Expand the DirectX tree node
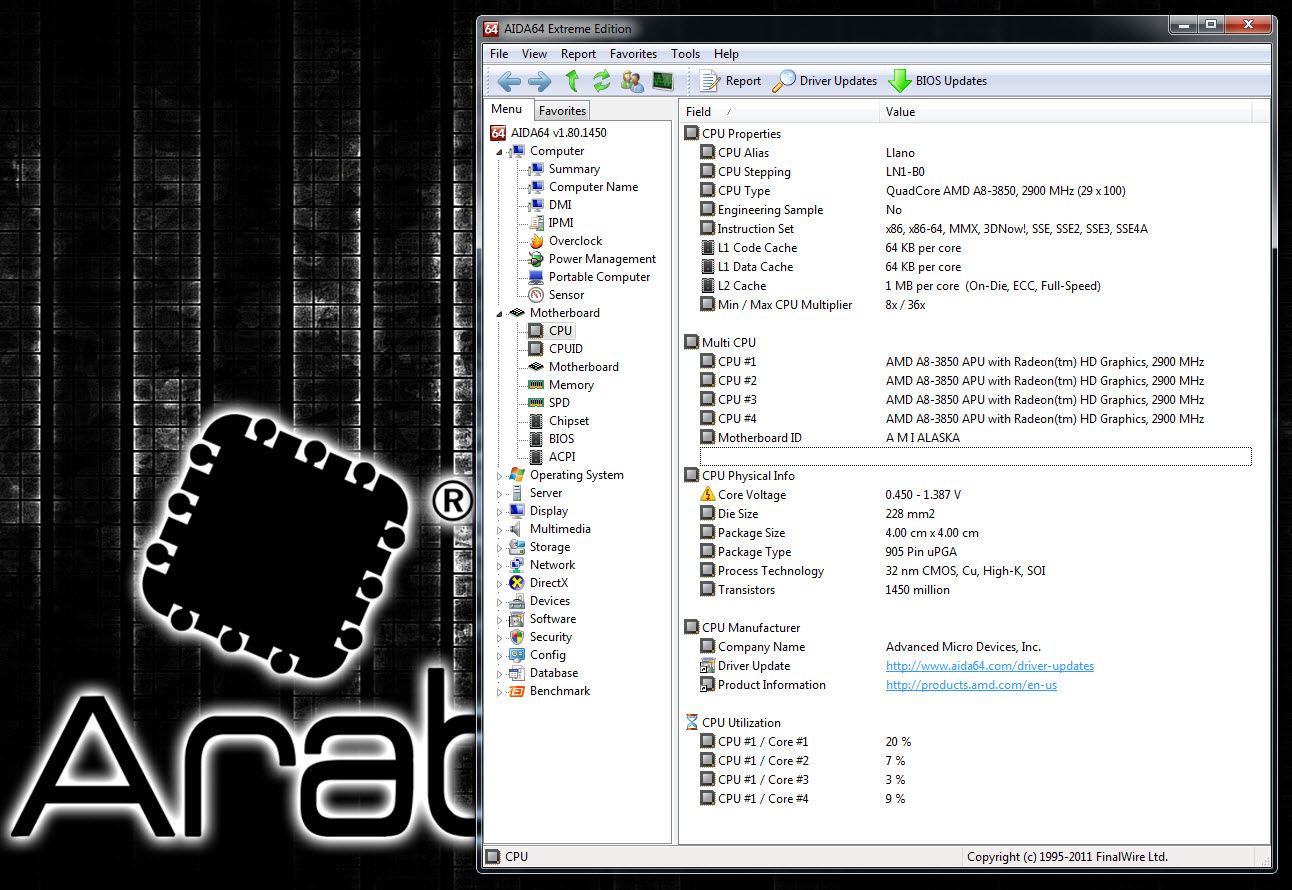1292x890 pixels. pos(500,584)
